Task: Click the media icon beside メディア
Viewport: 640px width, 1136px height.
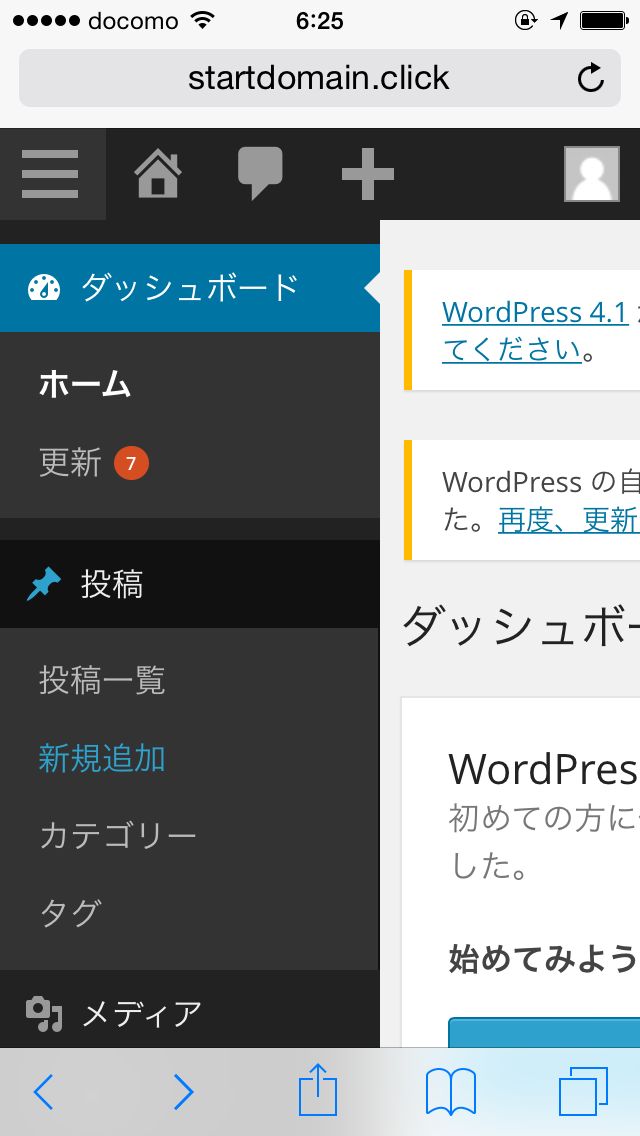Action: click(x=44, y=1014)
